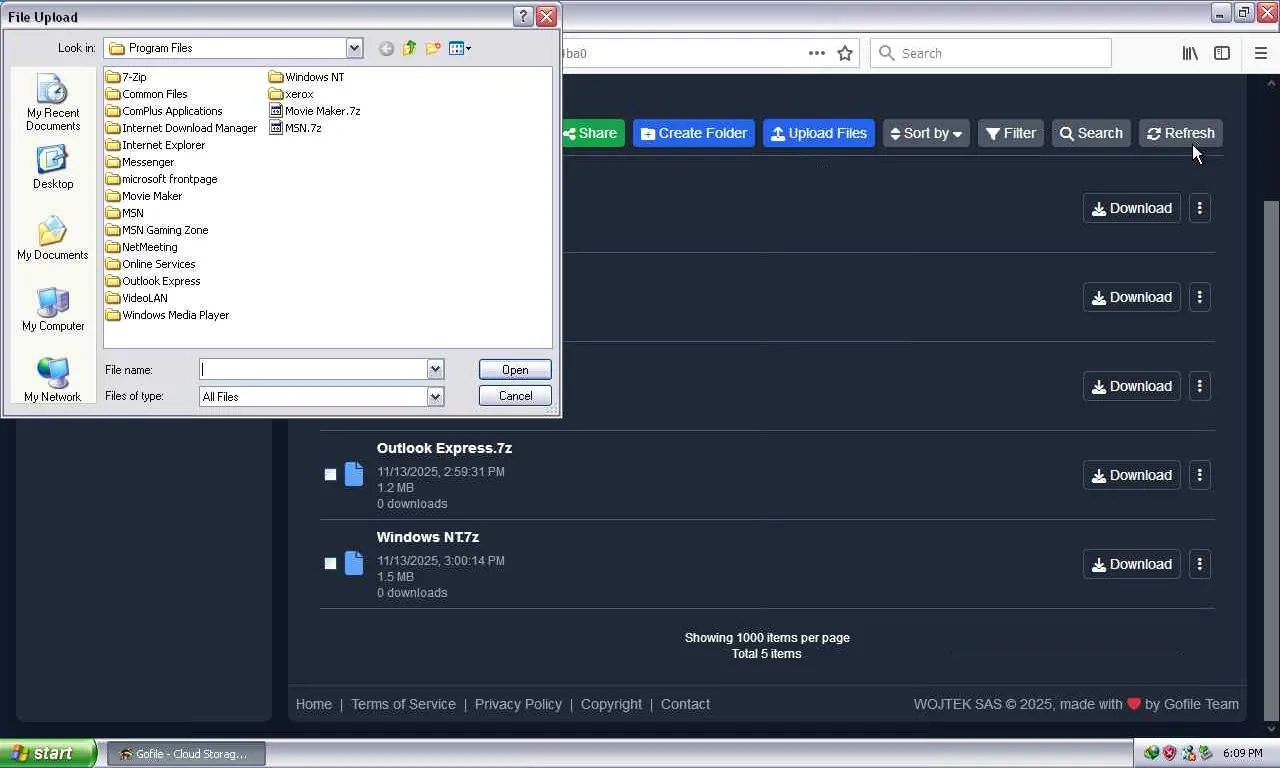Cancel the File Upload dialog
The image size is (1280, 768).
pos(515,396)
